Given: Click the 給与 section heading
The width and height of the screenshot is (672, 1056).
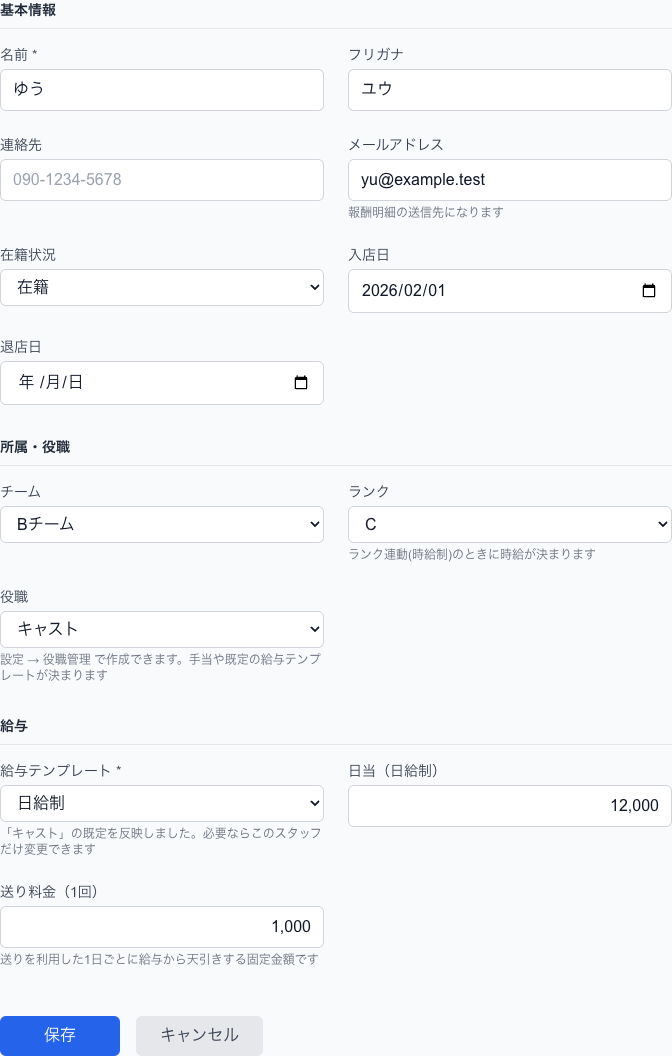Looking at the screenshot, I should (14, 726).
